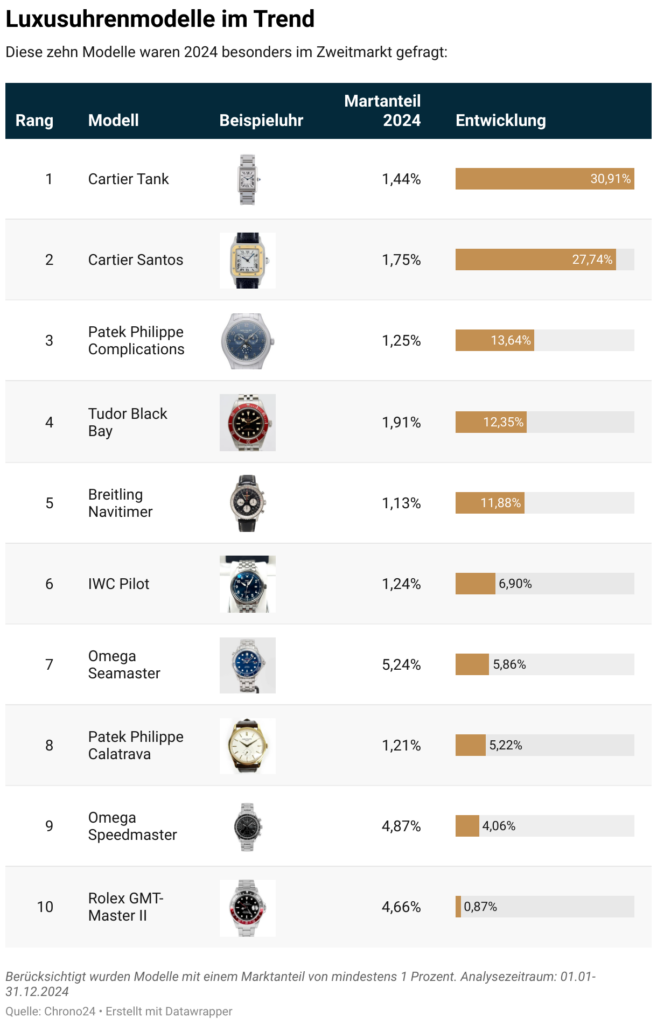Click the Rang column header
Viewport: 657px width, 1024px height.
[35, 120]
